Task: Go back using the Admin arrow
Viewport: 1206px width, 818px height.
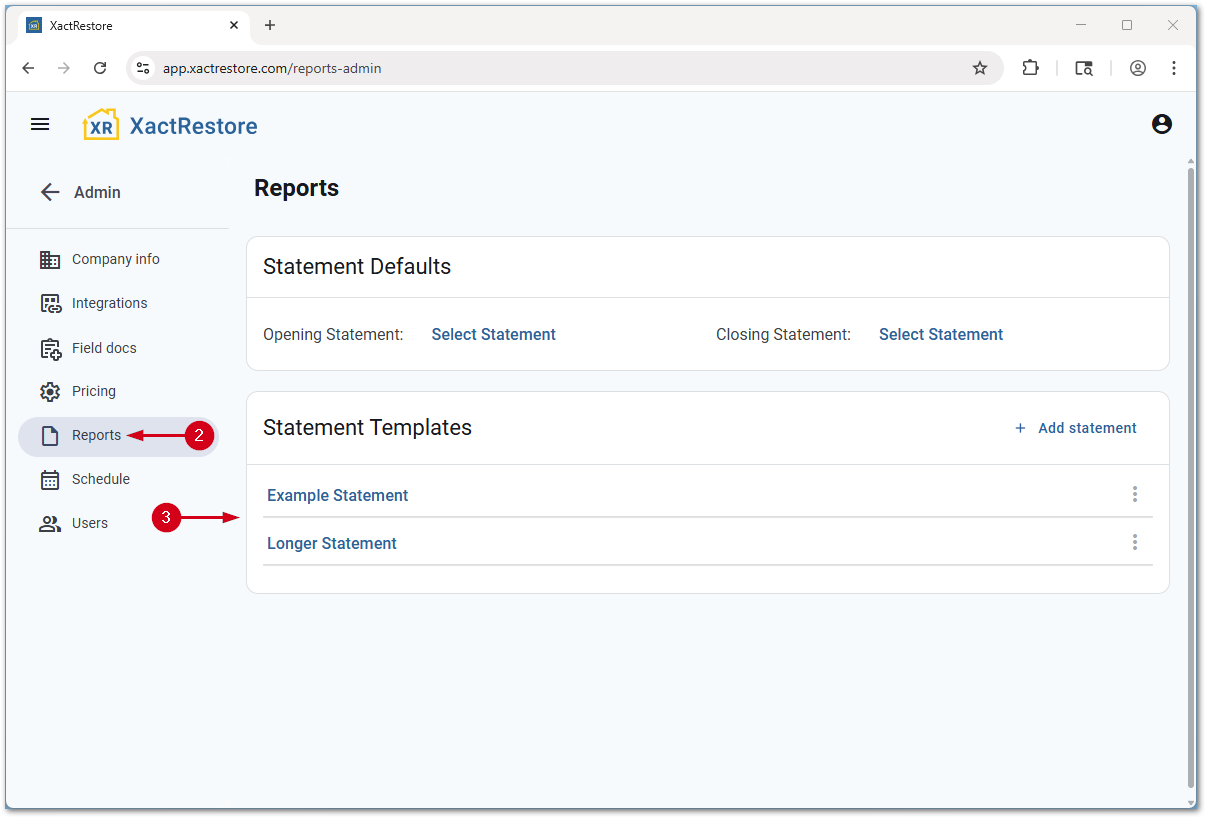Action: pos(50,192)
